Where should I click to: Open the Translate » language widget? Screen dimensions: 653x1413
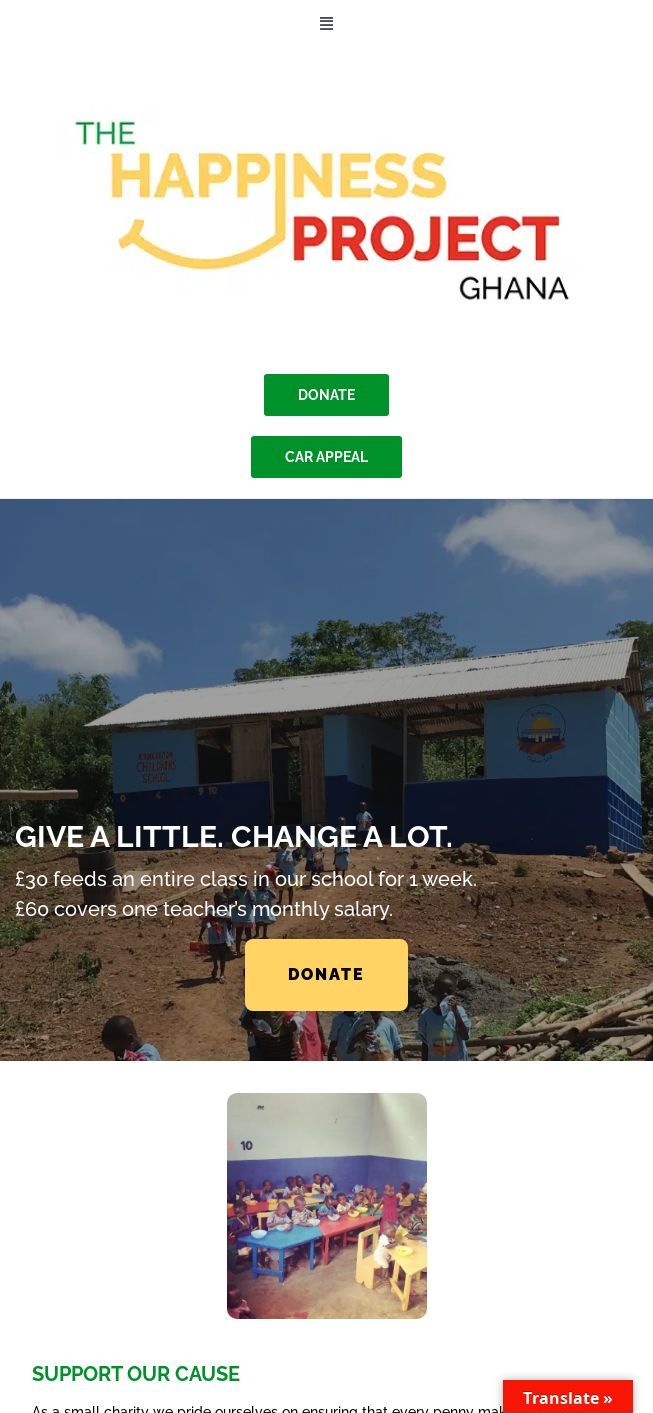(x=568, y=1397)
